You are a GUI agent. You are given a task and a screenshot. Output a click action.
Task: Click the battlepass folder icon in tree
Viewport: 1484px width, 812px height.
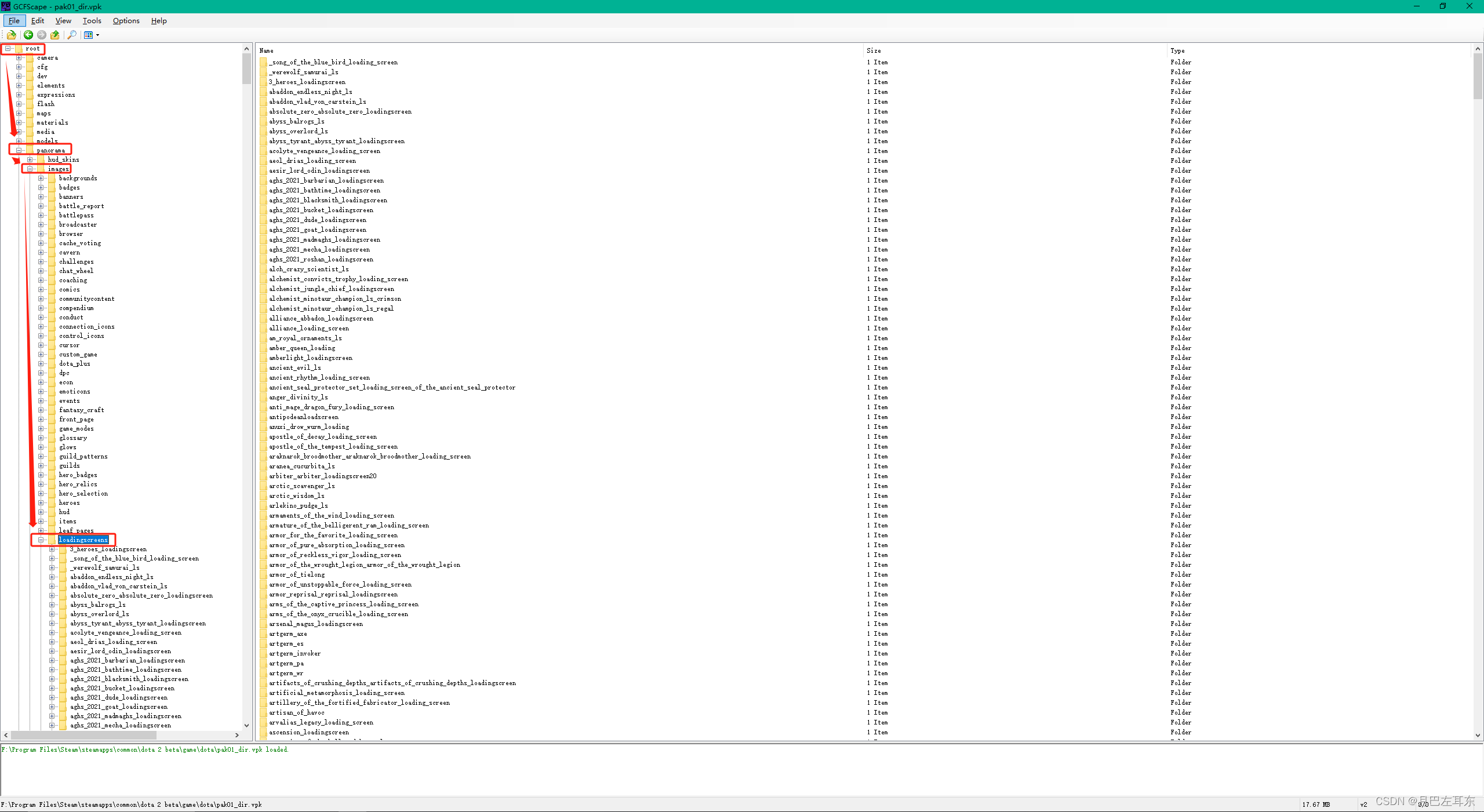52,216
